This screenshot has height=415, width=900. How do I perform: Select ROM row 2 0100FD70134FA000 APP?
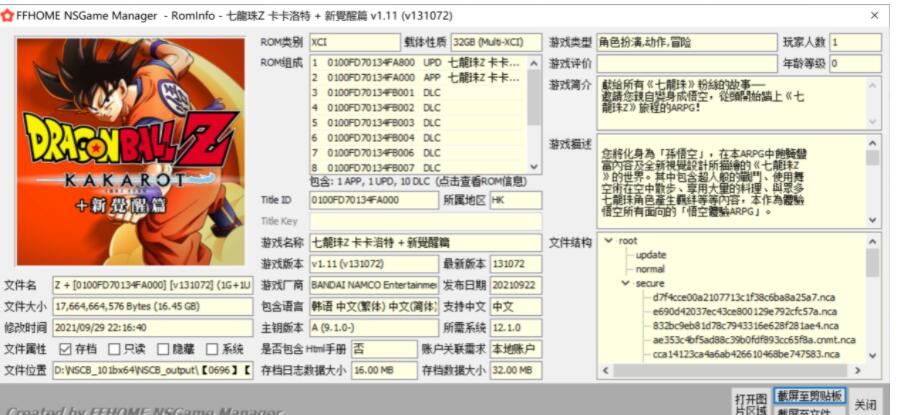pyautogui.click(x=418, y=77)
